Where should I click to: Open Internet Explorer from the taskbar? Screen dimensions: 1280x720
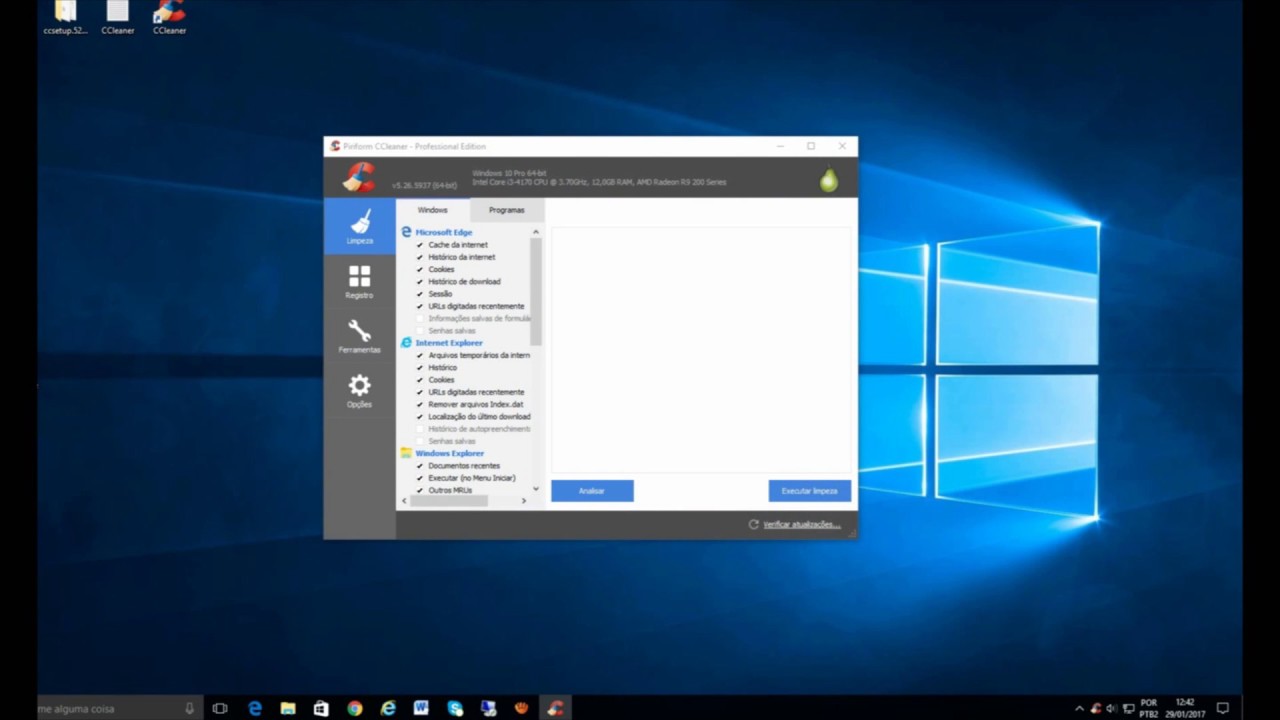click(388, 708)
